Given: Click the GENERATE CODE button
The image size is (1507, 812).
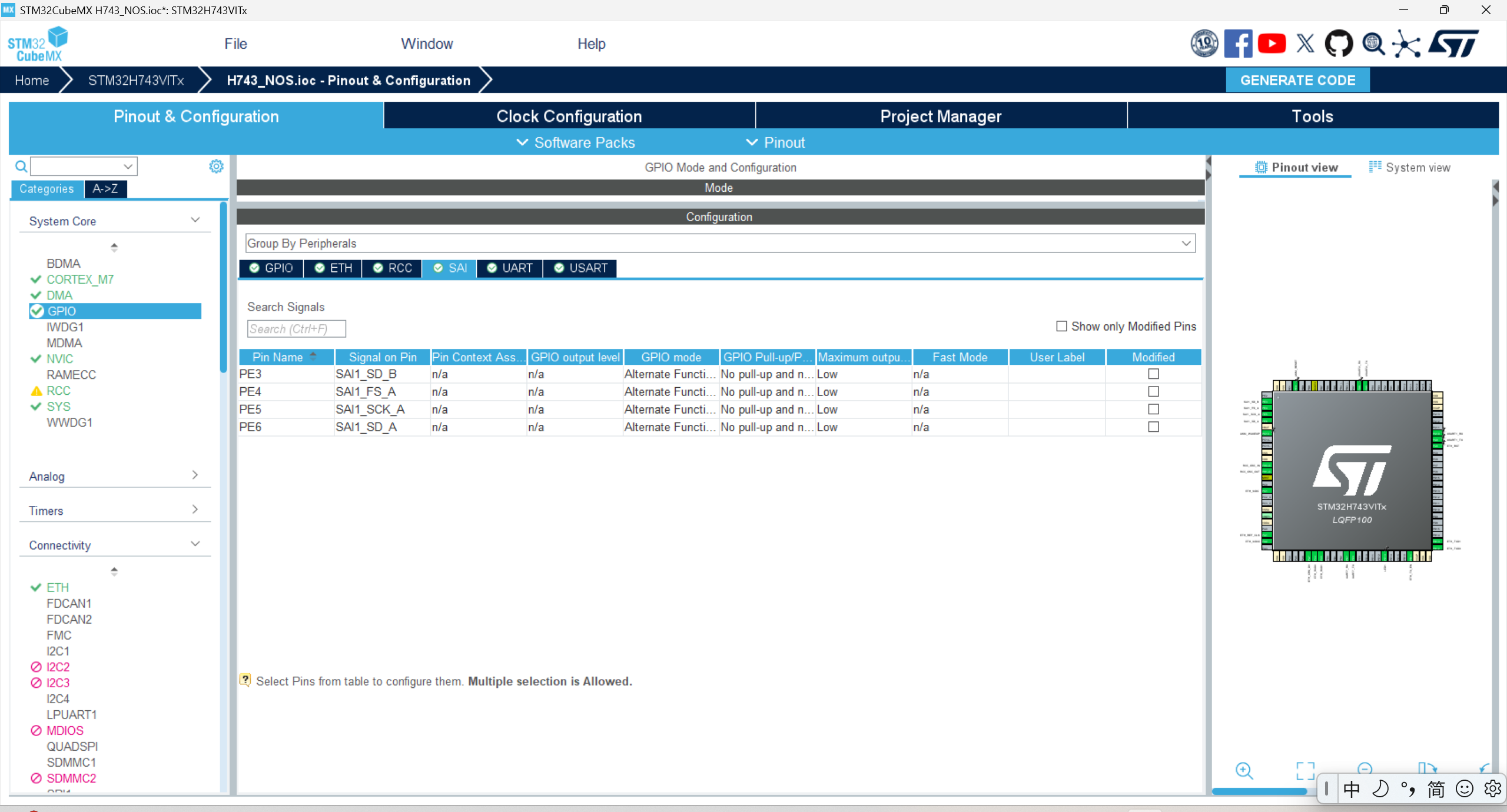Looking at the screenshot, I should coord(1297,80).
